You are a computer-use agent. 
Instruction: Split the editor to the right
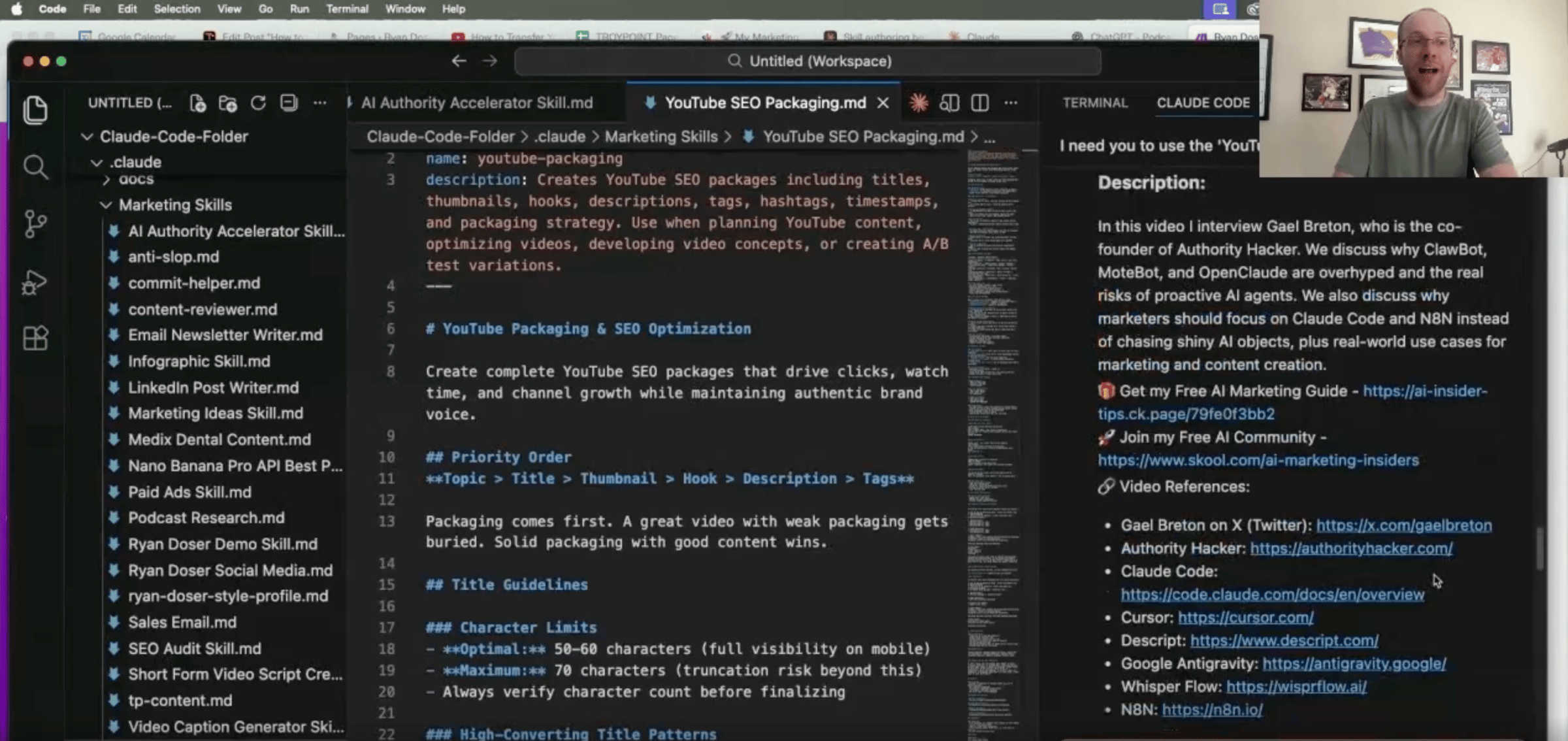979,103
